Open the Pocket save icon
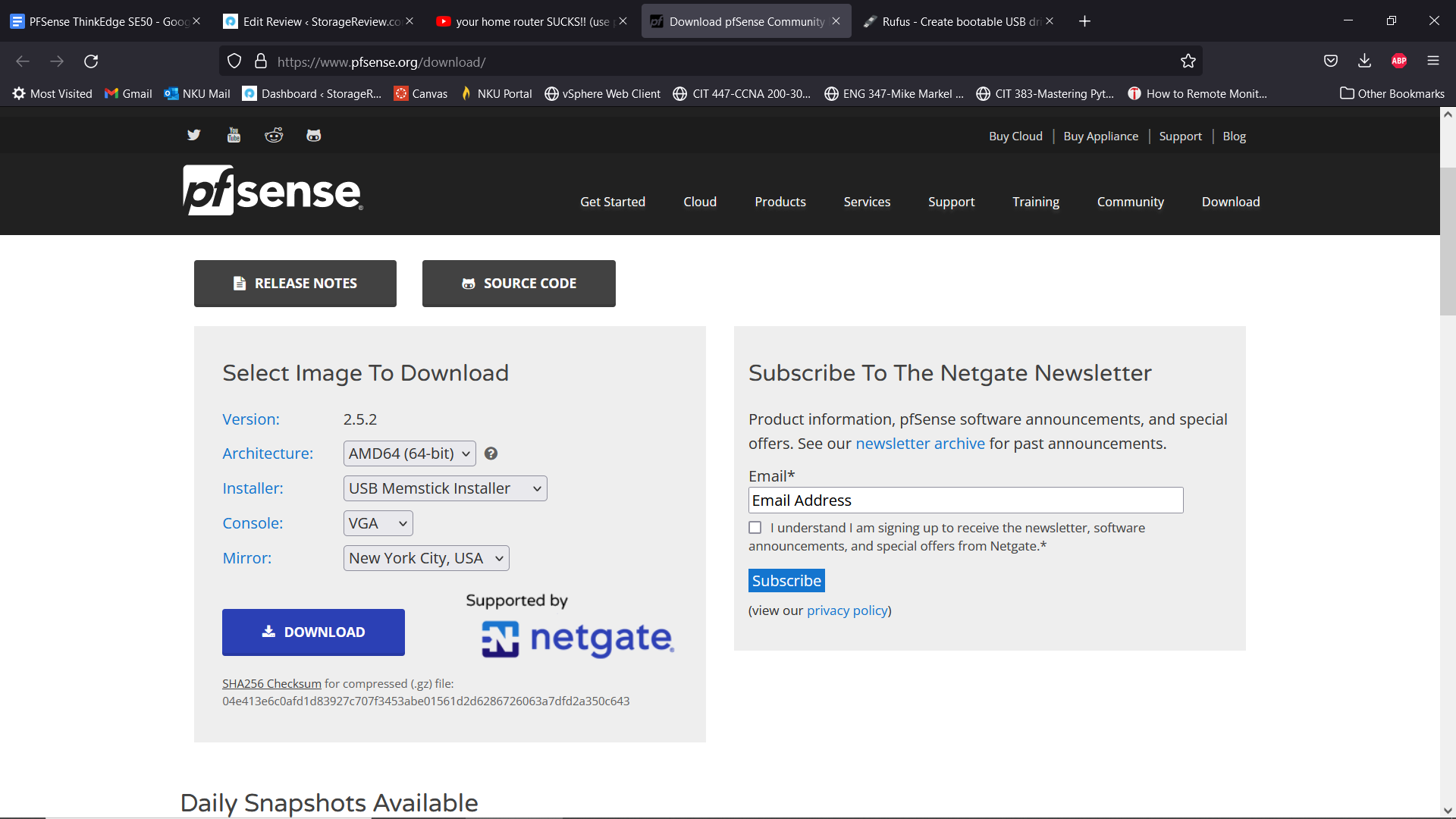The image size is (1456, 819). tap(1330, 61)
